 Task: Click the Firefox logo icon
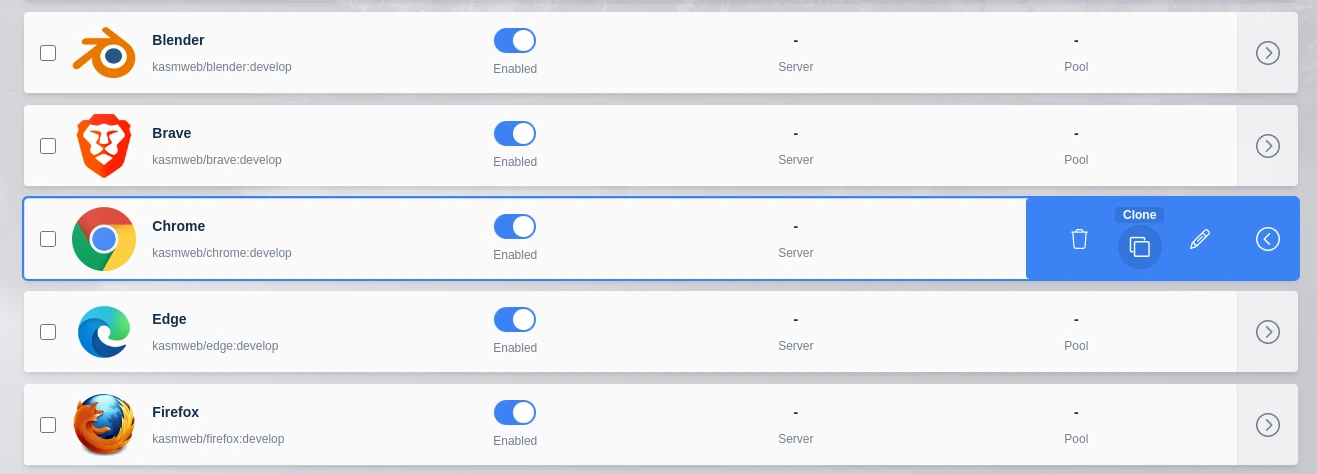point(104,425)
